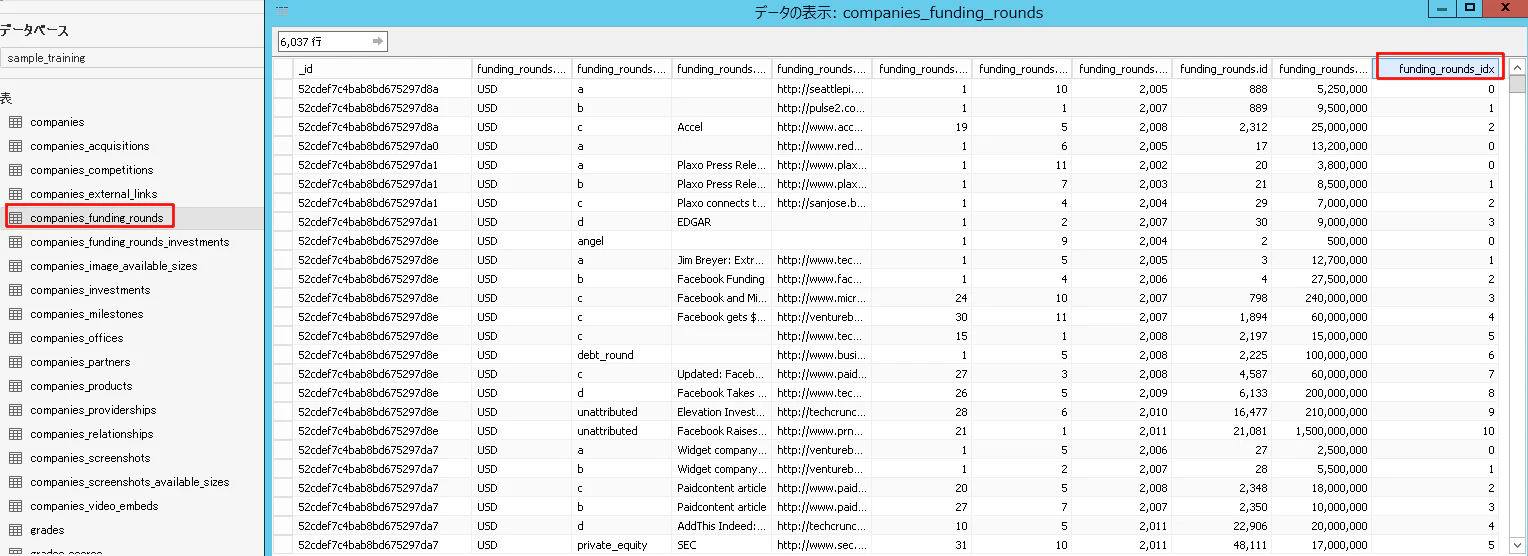
Task: Click the table icon beside companies_products
Action: point(15,386)
